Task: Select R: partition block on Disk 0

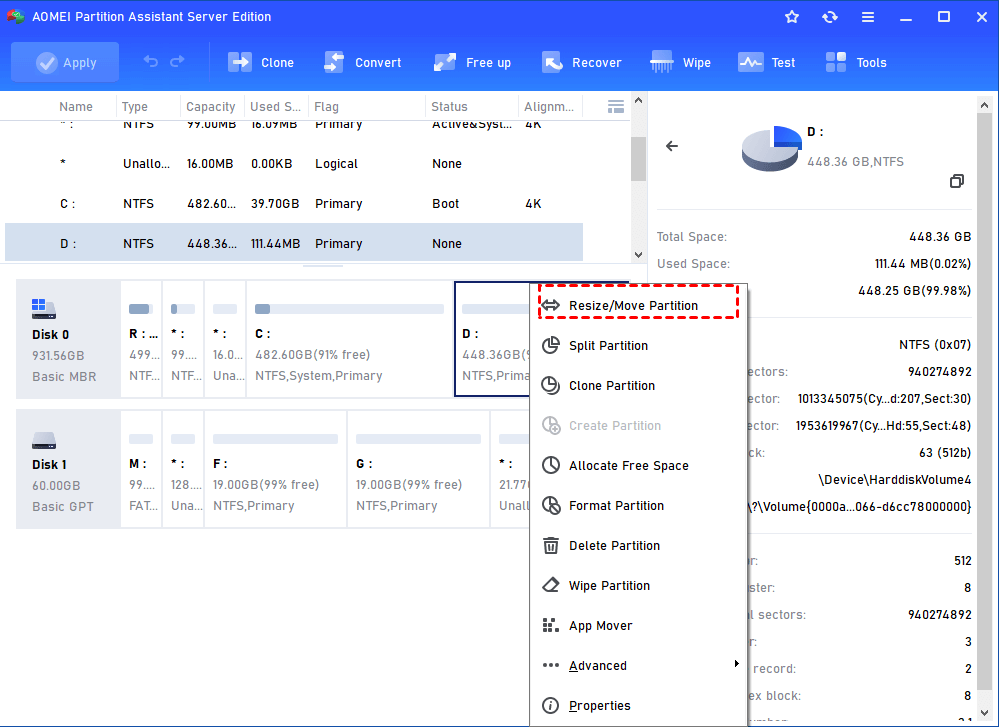Action: tap(141, 340)
